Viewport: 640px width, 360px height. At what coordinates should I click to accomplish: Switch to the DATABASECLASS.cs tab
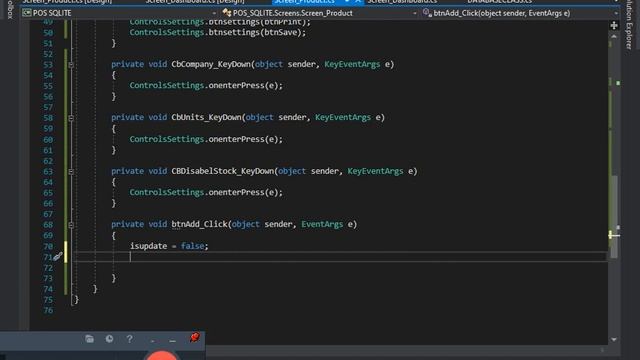click(500, 2)
